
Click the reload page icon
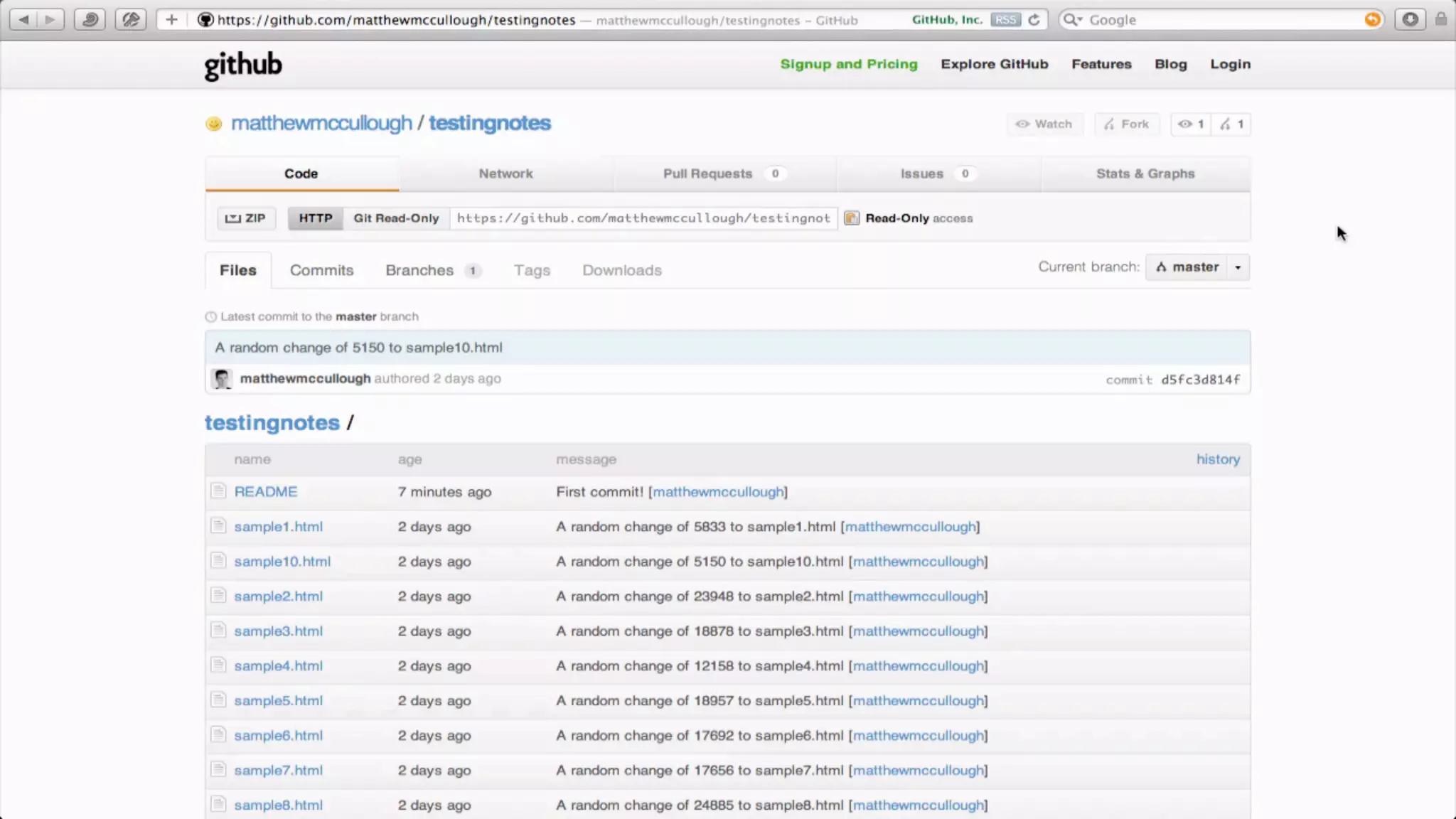pos(1034,20)
